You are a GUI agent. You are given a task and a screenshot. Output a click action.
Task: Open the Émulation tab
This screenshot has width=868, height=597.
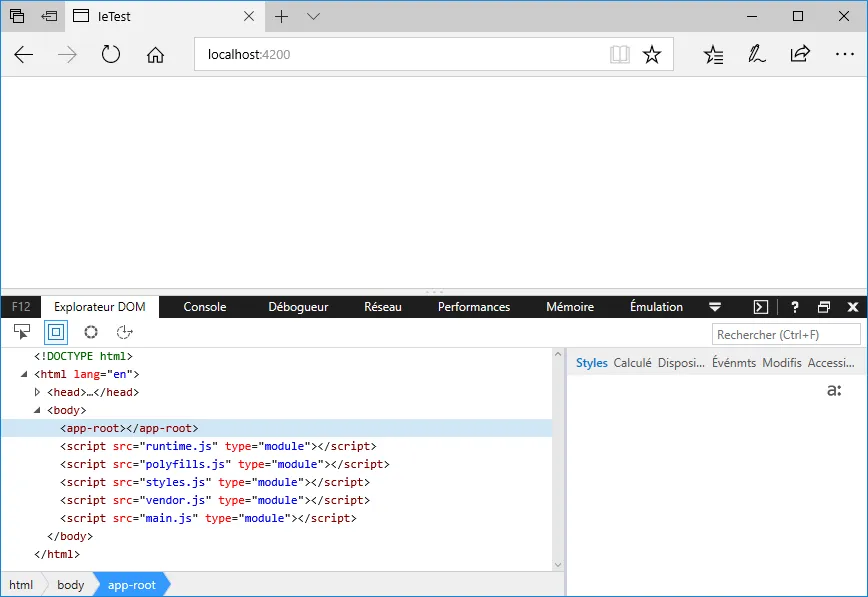coord(656,307)
